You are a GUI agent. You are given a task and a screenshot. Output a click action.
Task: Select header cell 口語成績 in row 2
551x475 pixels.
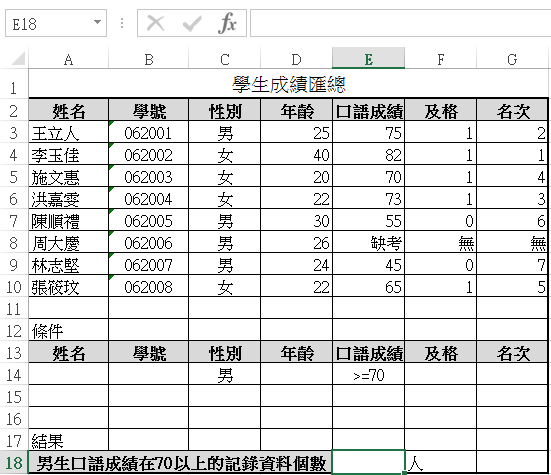pyautogui.click(x=369, y=110)
